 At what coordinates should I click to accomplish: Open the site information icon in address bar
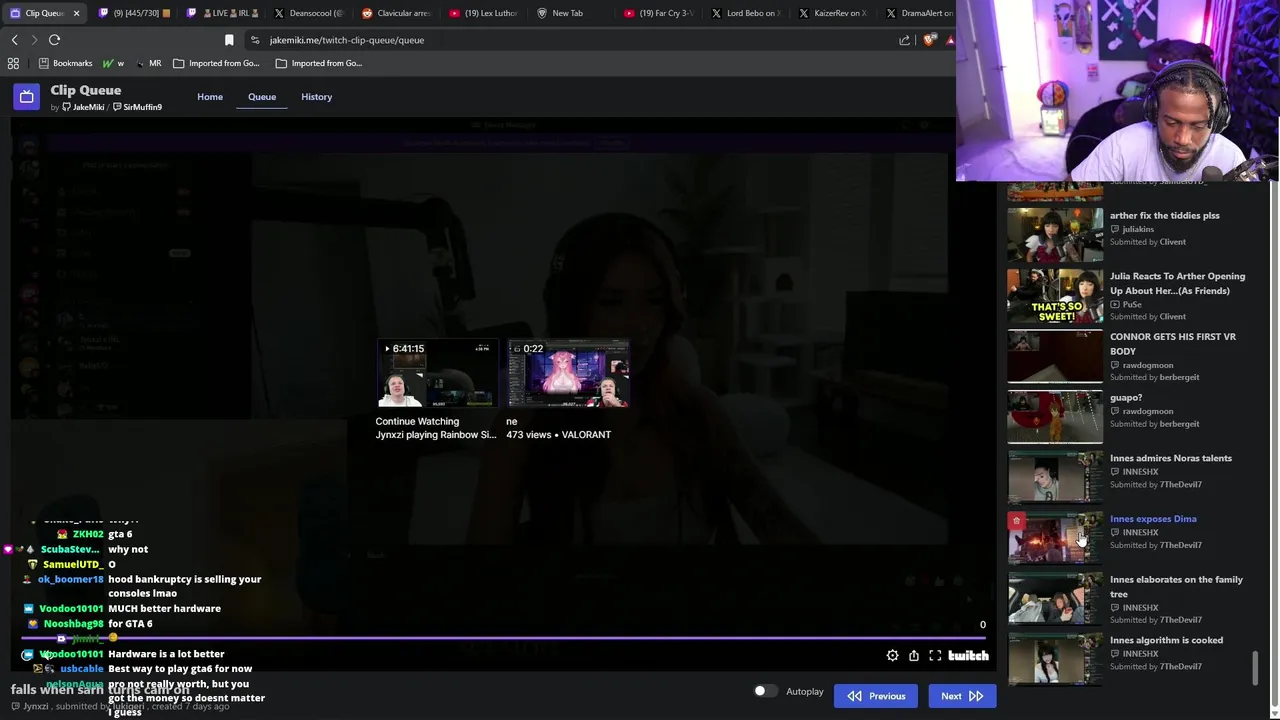click(255, 40)
